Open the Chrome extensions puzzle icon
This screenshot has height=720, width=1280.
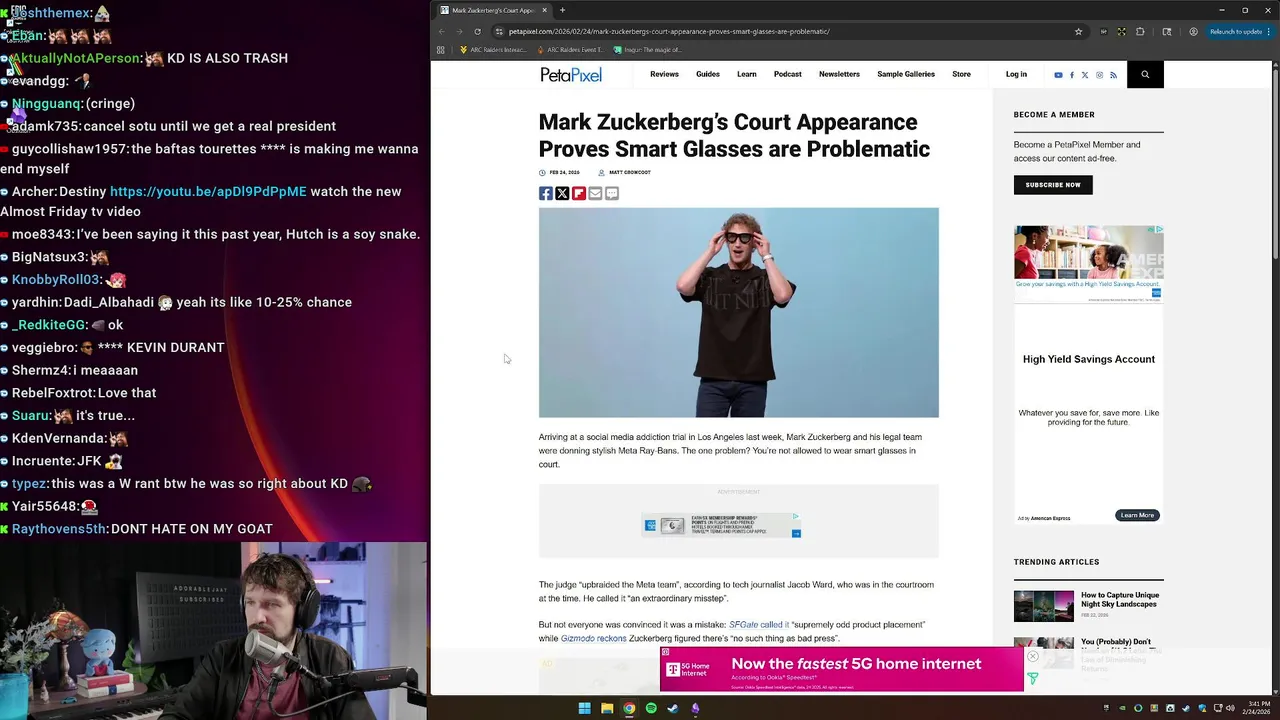(1140, 31)
